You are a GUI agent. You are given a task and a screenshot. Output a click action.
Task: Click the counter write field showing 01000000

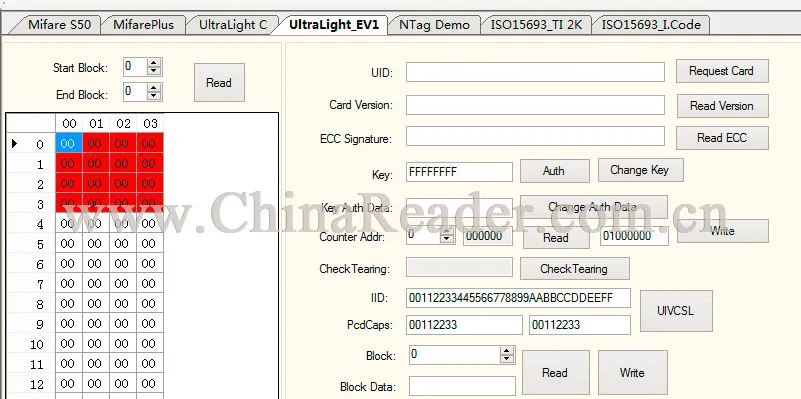click(634, 236)
